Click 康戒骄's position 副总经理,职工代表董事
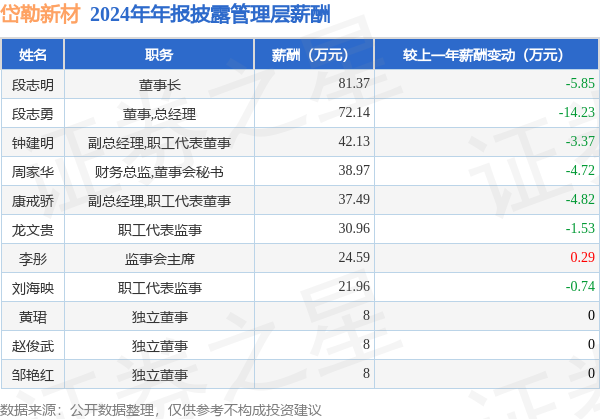The width and height of the screenshot is (600, 419). (x=160, y=201)
